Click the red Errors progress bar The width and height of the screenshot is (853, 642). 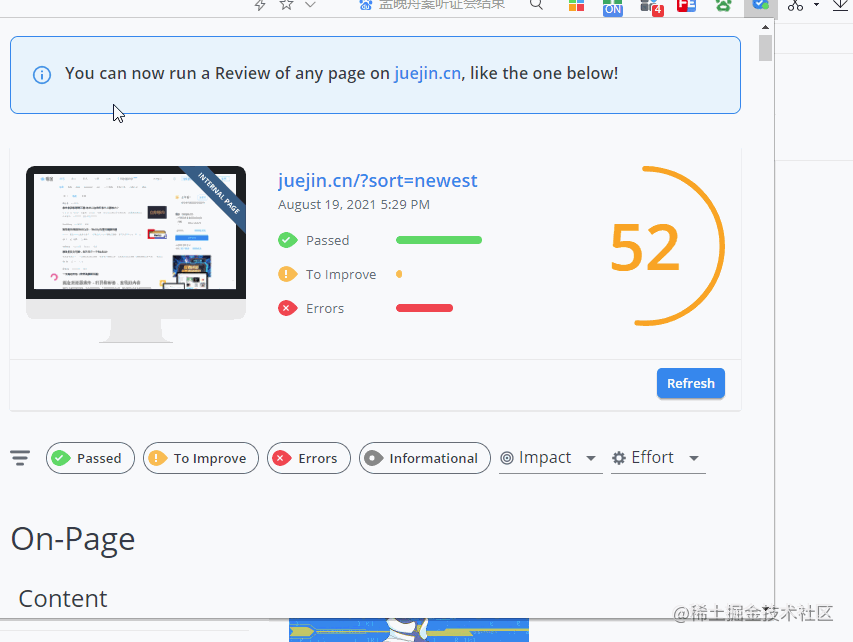[x=424, y=308]
